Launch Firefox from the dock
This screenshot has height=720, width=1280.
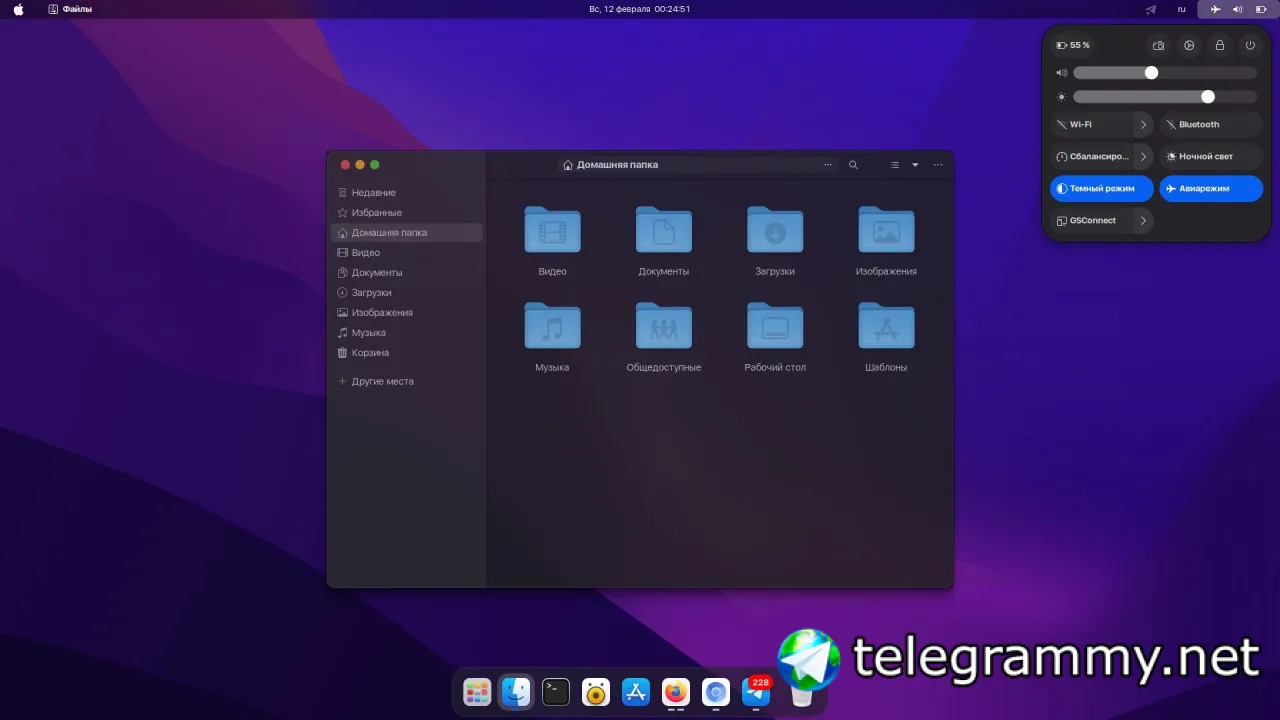coord(676,692)
